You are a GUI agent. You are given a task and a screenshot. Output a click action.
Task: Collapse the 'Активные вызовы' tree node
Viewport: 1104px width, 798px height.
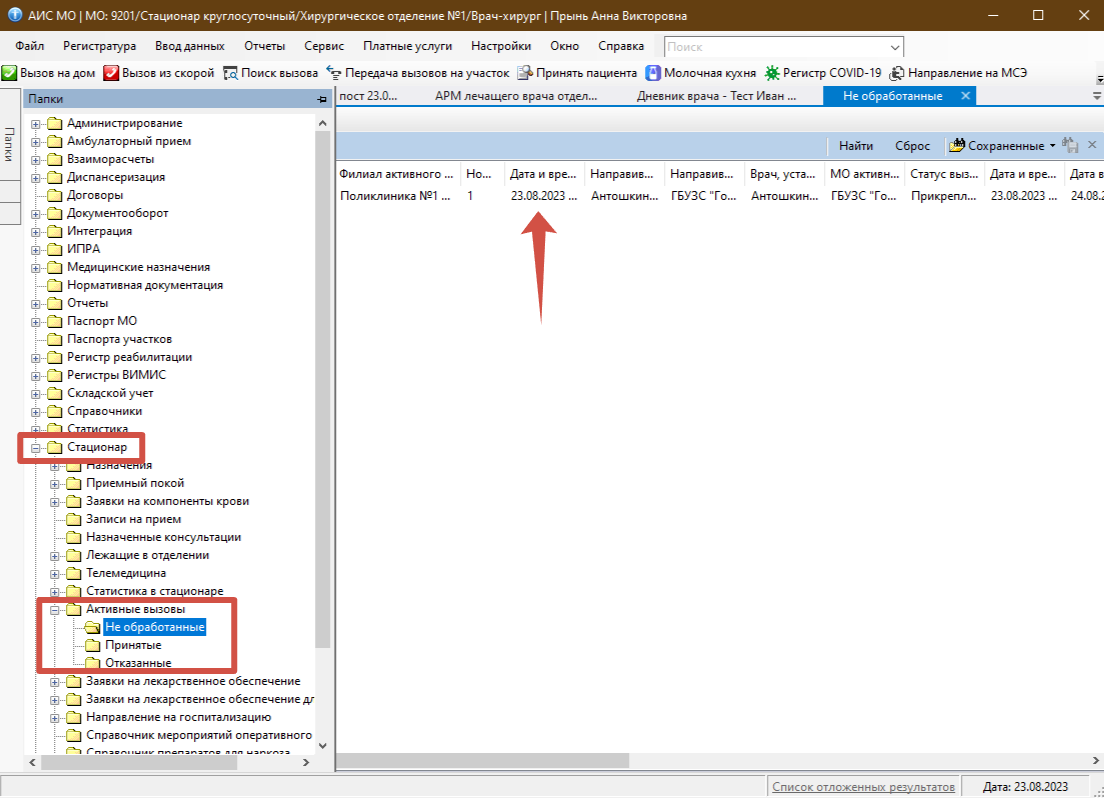pyautogui.click(x=55, y=610)
